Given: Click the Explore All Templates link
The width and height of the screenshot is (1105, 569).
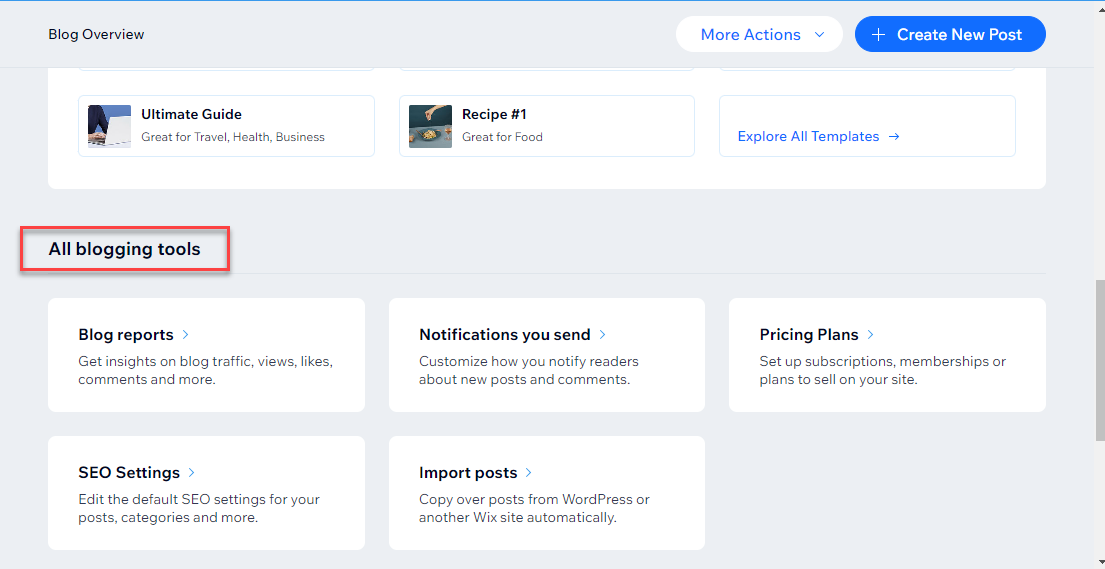Looking at the screenshot, I should pyautogui.click(x=808, y=137).
